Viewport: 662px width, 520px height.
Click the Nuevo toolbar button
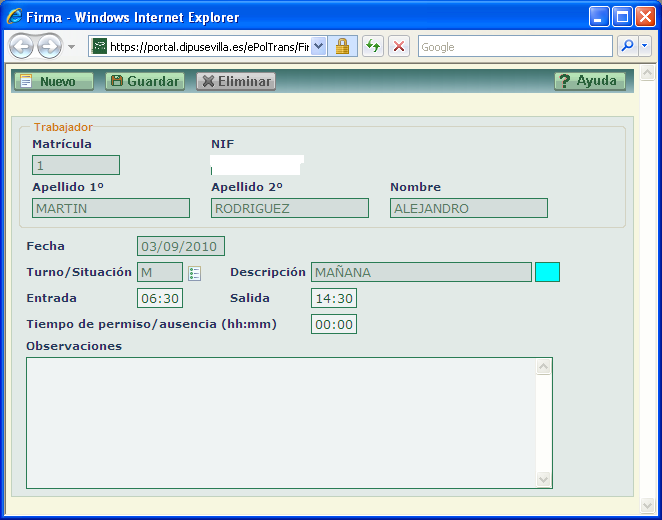[x=53, y=81]
